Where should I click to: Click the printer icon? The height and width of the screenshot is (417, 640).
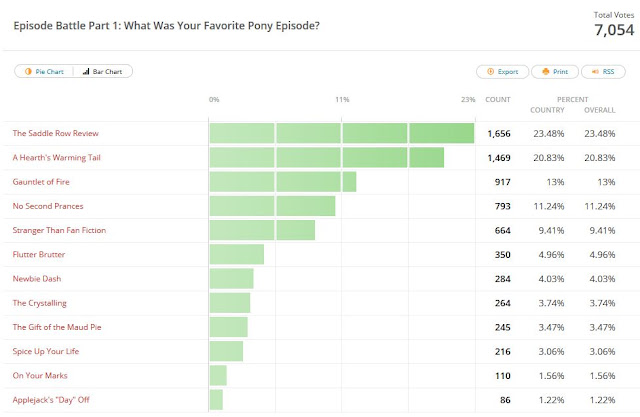(x=546, y=71)
